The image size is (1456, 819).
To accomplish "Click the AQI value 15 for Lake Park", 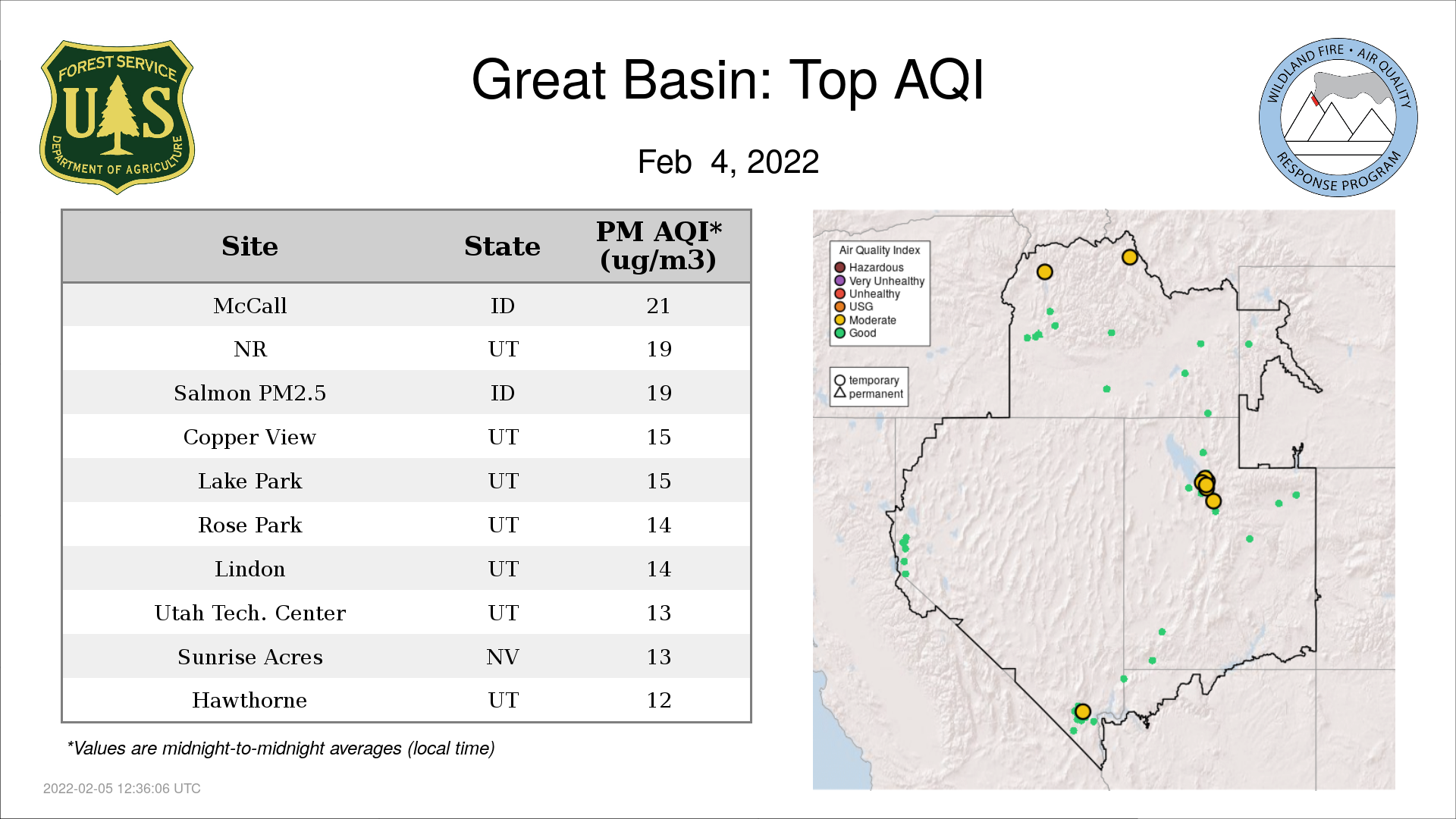I will point(658,481).
